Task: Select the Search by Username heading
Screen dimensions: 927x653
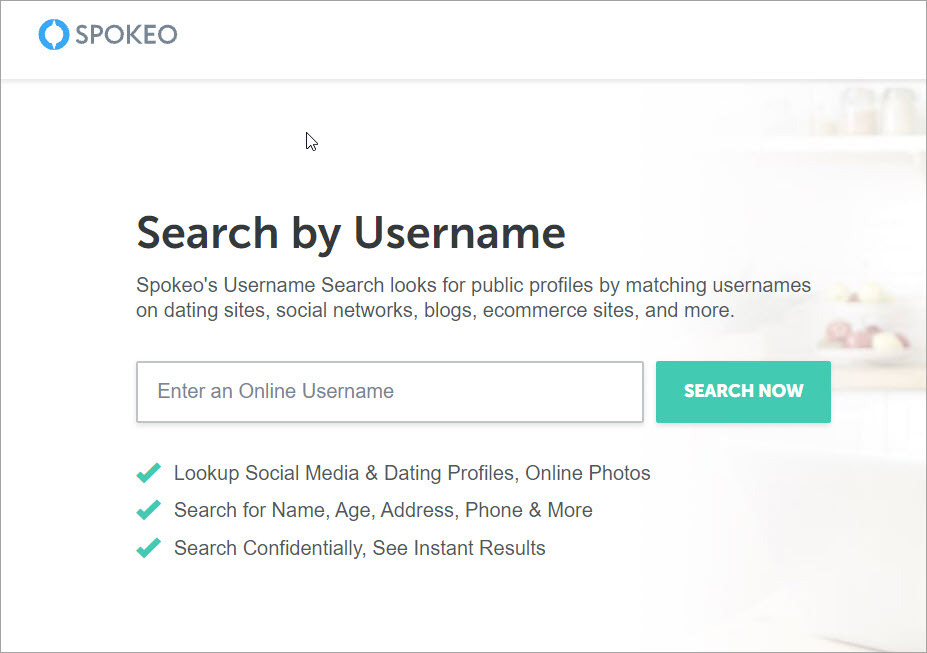Action: (x=351, y=234)
